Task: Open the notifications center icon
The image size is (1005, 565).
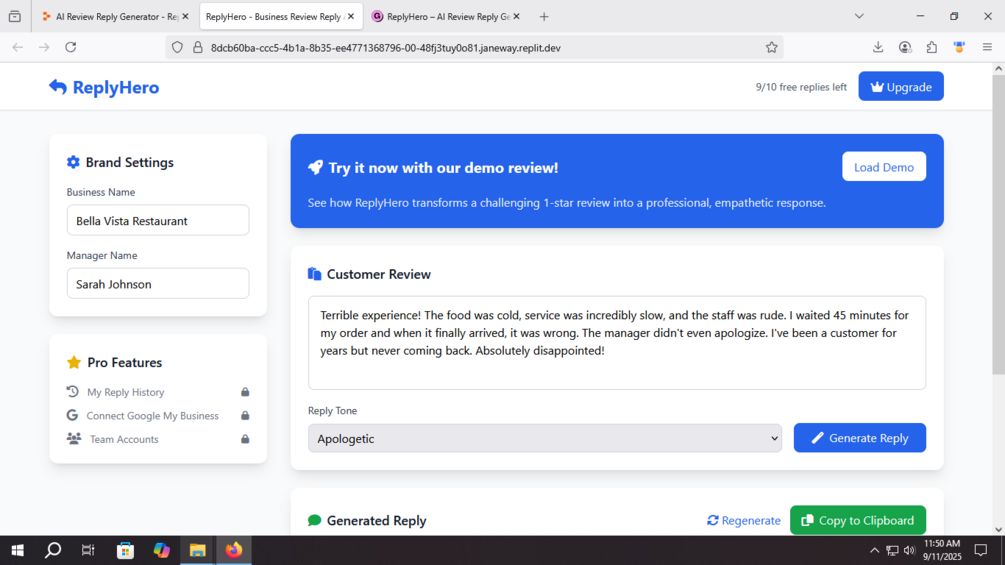Action: (981, 550)
